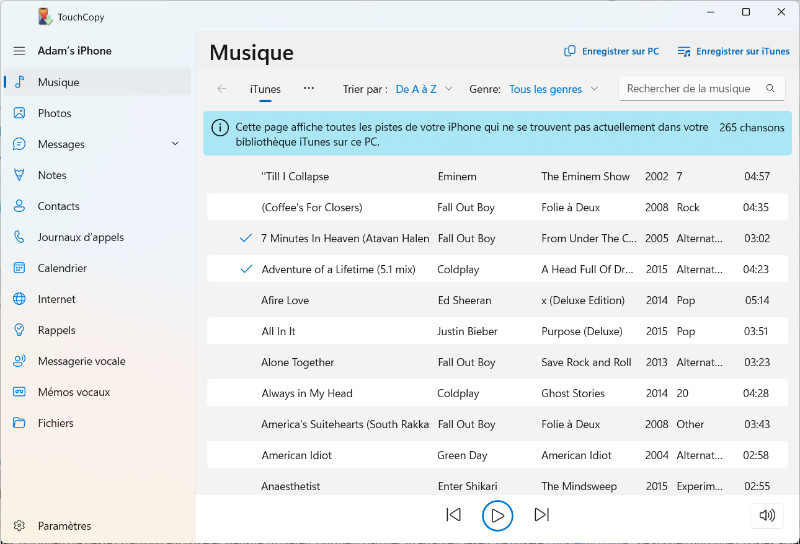Click the Rechercher de la musique field
This screenshot has width=800, height=544.
tap(689, 89)
